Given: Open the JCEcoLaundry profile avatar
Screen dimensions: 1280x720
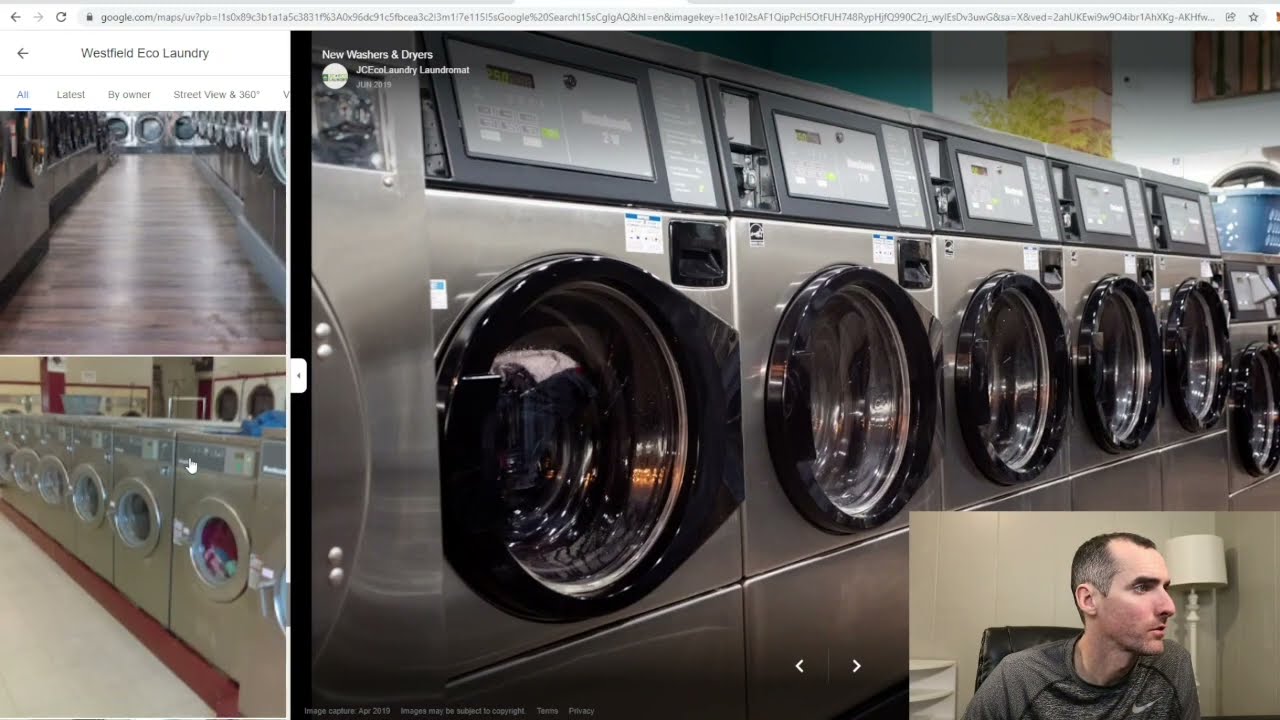Looking at the screenshot, I should tap(335, 76).
